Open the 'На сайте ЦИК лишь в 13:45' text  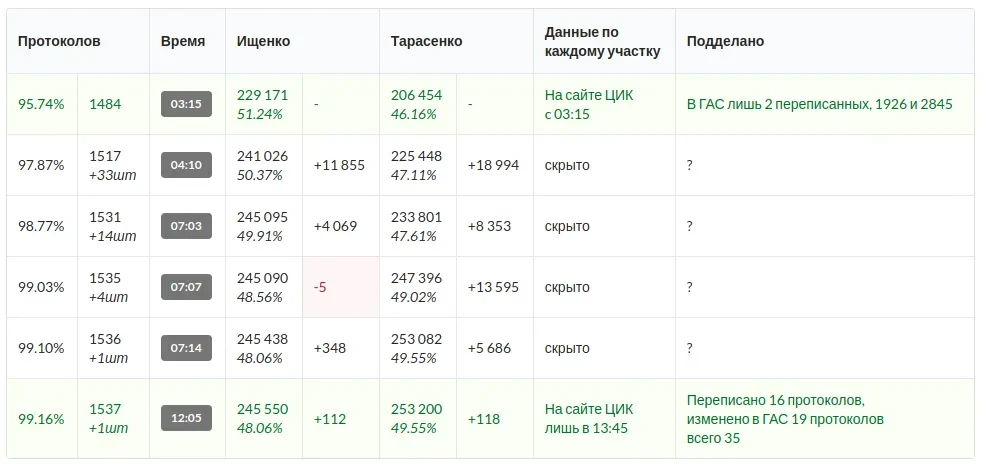pos(589,419)
